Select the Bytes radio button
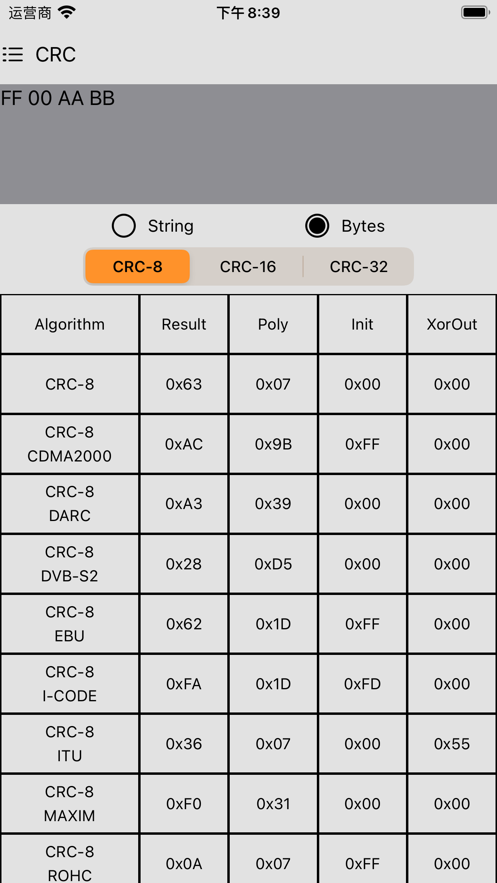Screen dimensions: 497x883 coord(317,226)
